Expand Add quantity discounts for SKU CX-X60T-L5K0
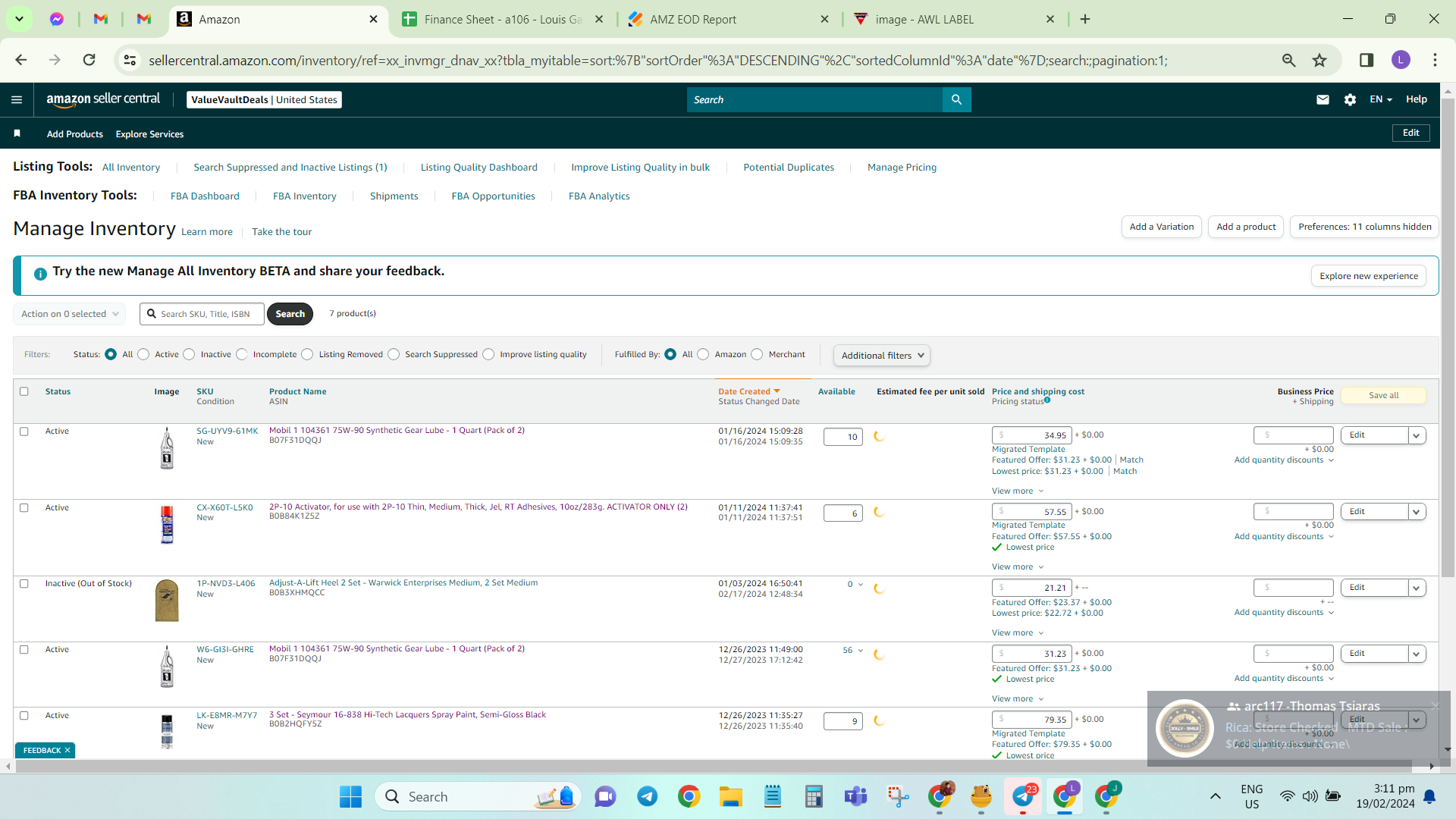The width and height of the screenshot is (1456, 819). tap(1284, 536)
